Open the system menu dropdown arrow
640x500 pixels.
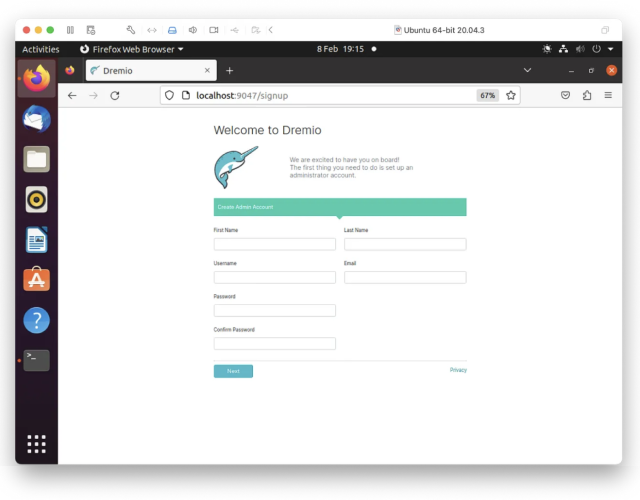pos(611,49)
